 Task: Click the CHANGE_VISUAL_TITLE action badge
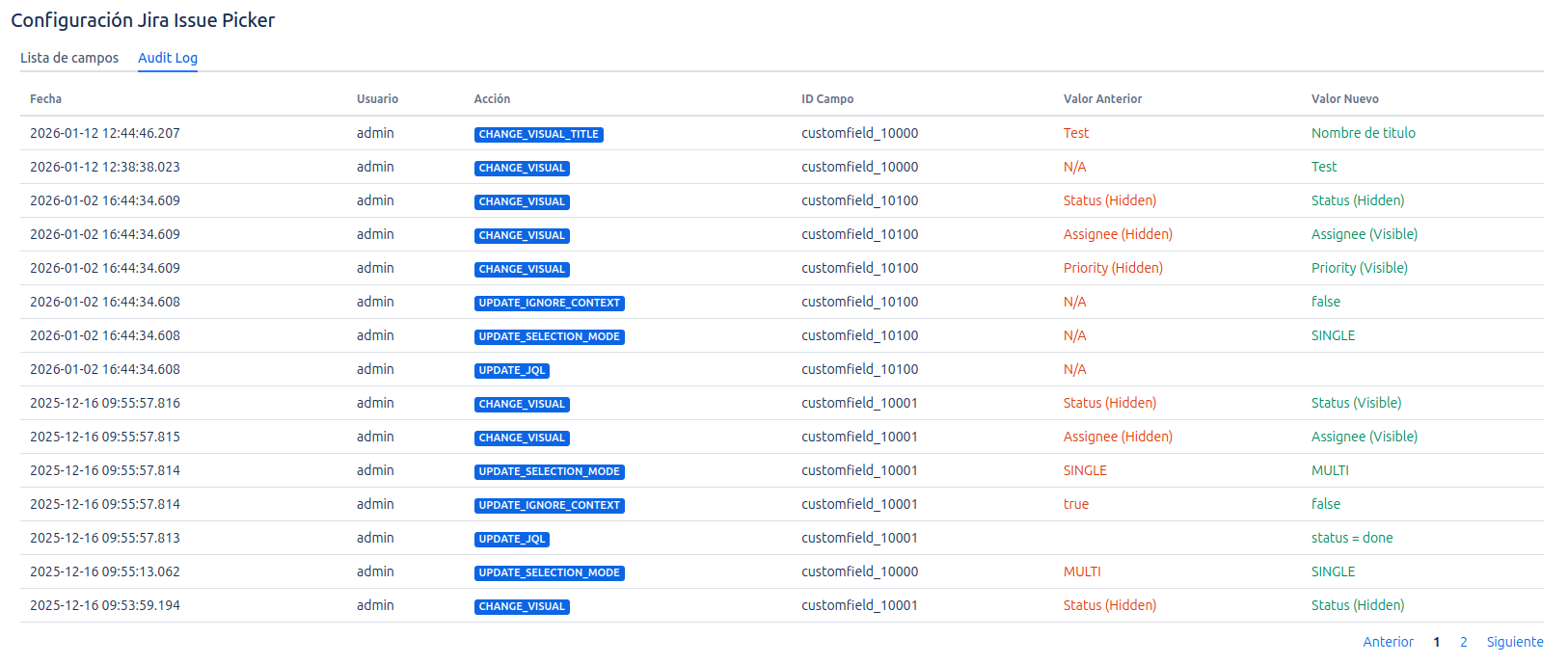pyautogui.click(x=538, y=134)
